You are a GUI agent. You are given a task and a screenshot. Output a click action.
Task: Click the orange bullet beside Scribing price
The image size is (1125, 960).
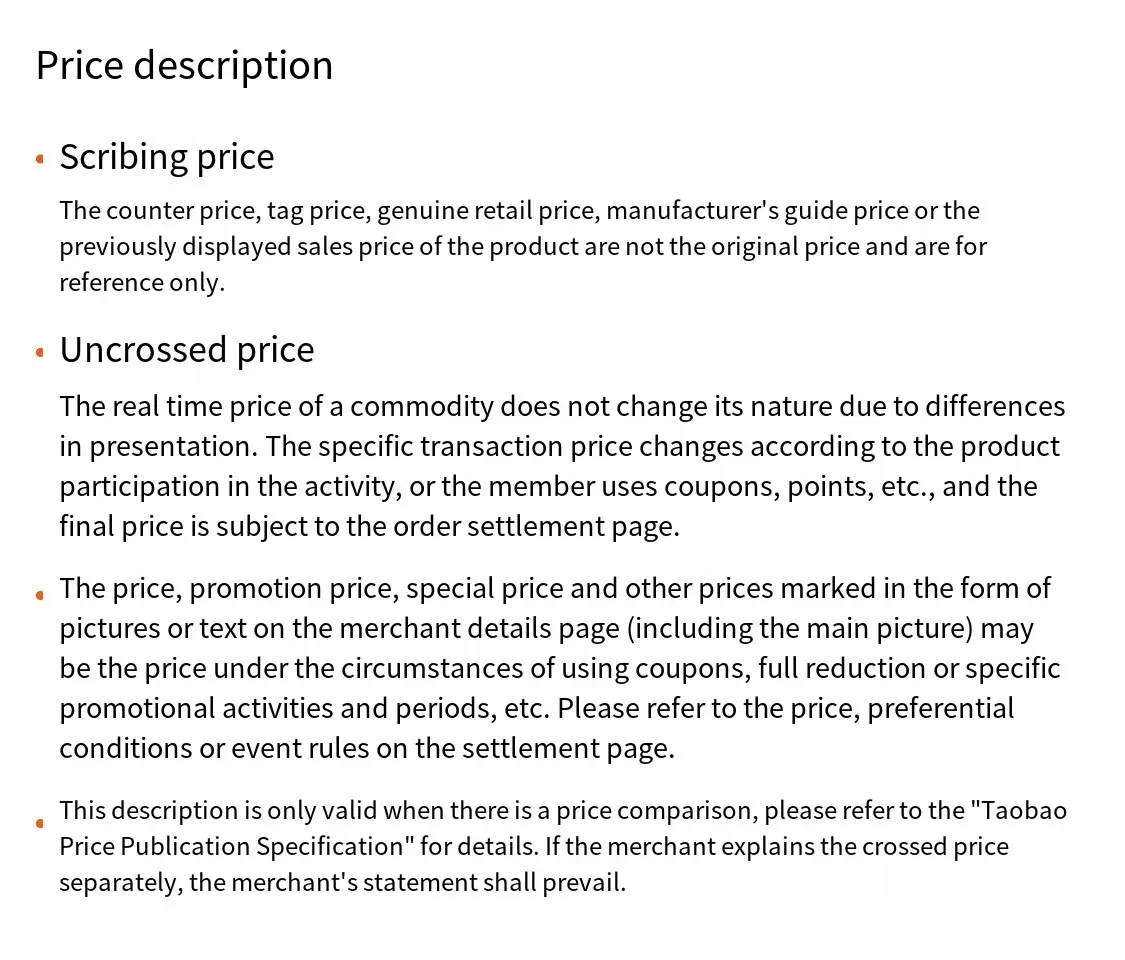click(x=40, y=159)
